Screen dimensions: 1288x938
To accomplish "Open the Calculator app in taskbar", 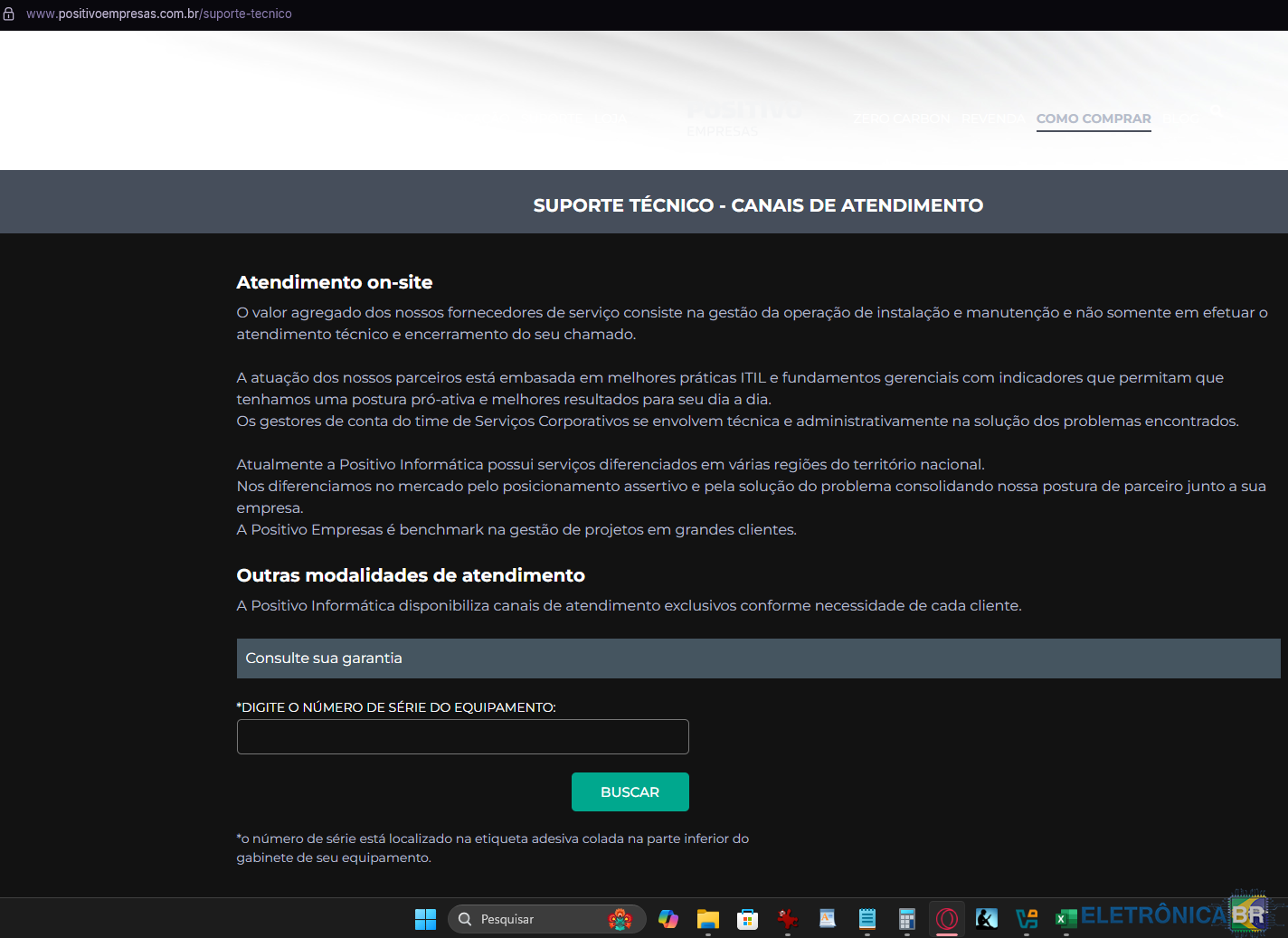I will point(907,919).
